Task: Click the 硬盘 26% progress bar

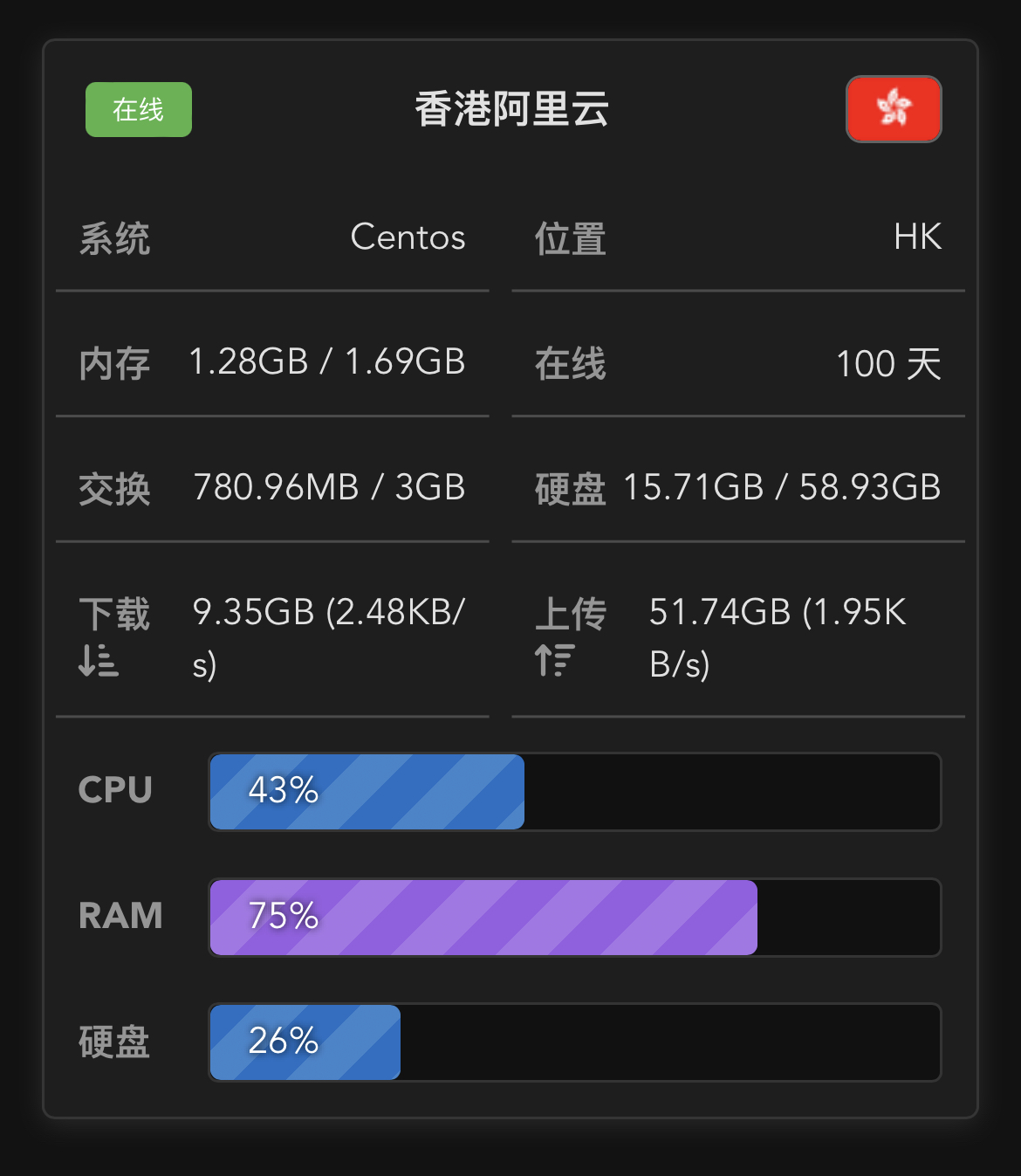Action: pyautogui.click(x=575, y=1042)
